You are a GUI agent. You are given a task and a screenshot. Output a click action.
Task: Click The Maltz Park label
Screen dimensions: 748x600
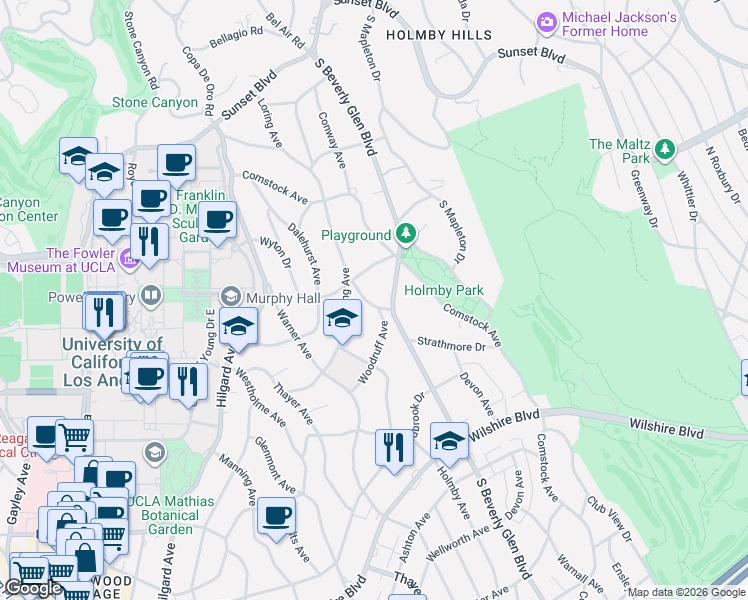point(620,151)
